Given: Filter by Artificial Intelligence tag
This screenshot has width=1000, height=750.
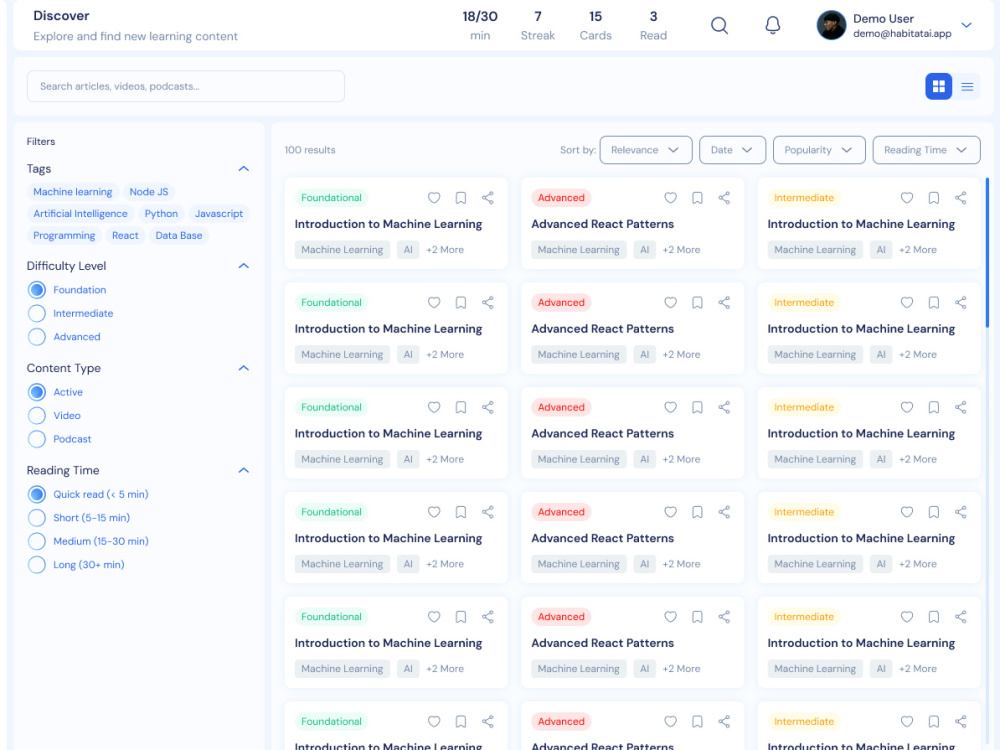Looking at the screenshot, I should pos(80,214).
